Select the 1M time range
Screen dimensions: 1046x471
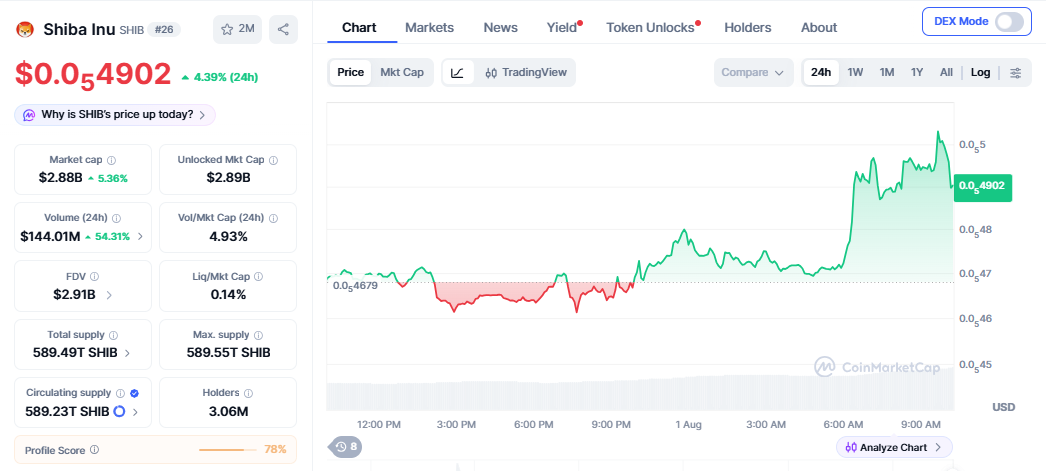tap(887, 72)
